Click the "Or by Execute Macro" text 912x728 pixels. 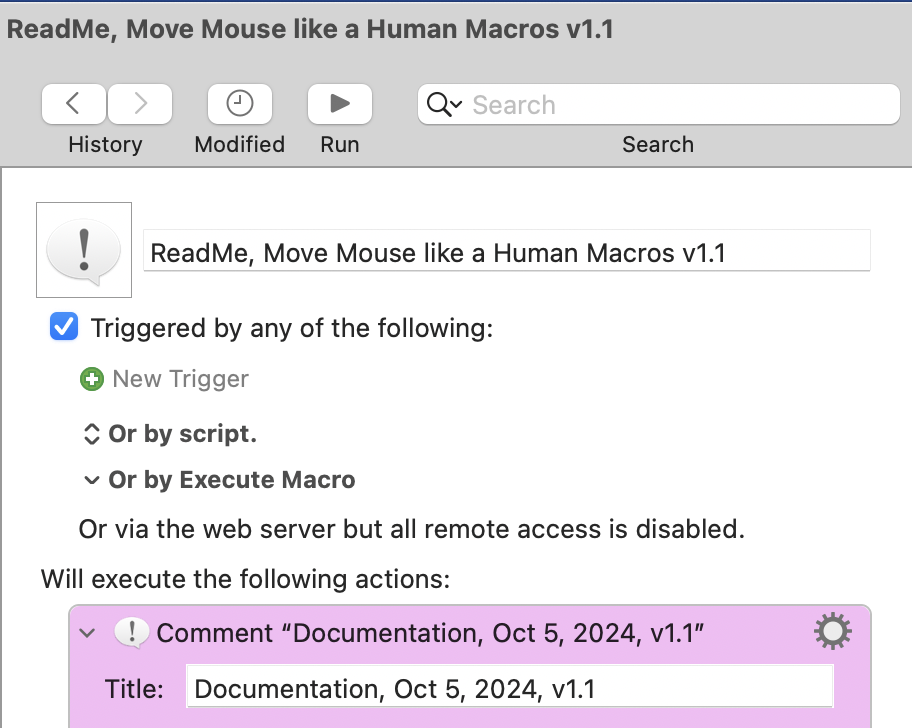tap(232, 481)
